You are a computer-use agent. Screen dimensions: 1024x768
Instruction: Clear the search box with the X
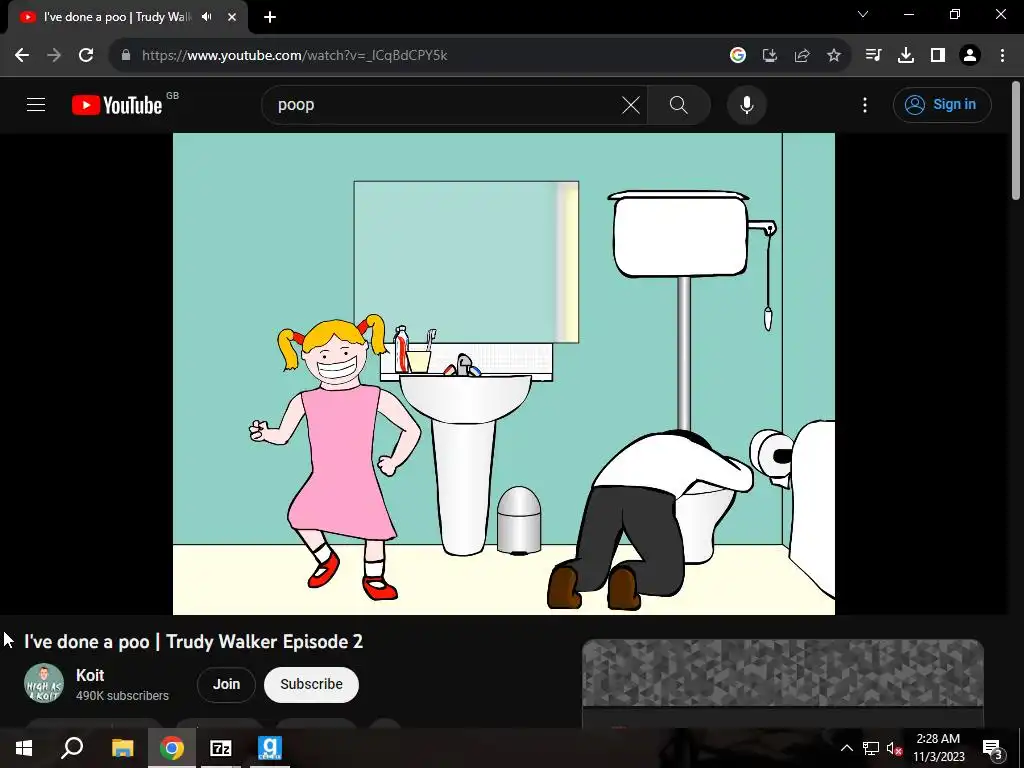pyautogui.click(x=631, y=104)
